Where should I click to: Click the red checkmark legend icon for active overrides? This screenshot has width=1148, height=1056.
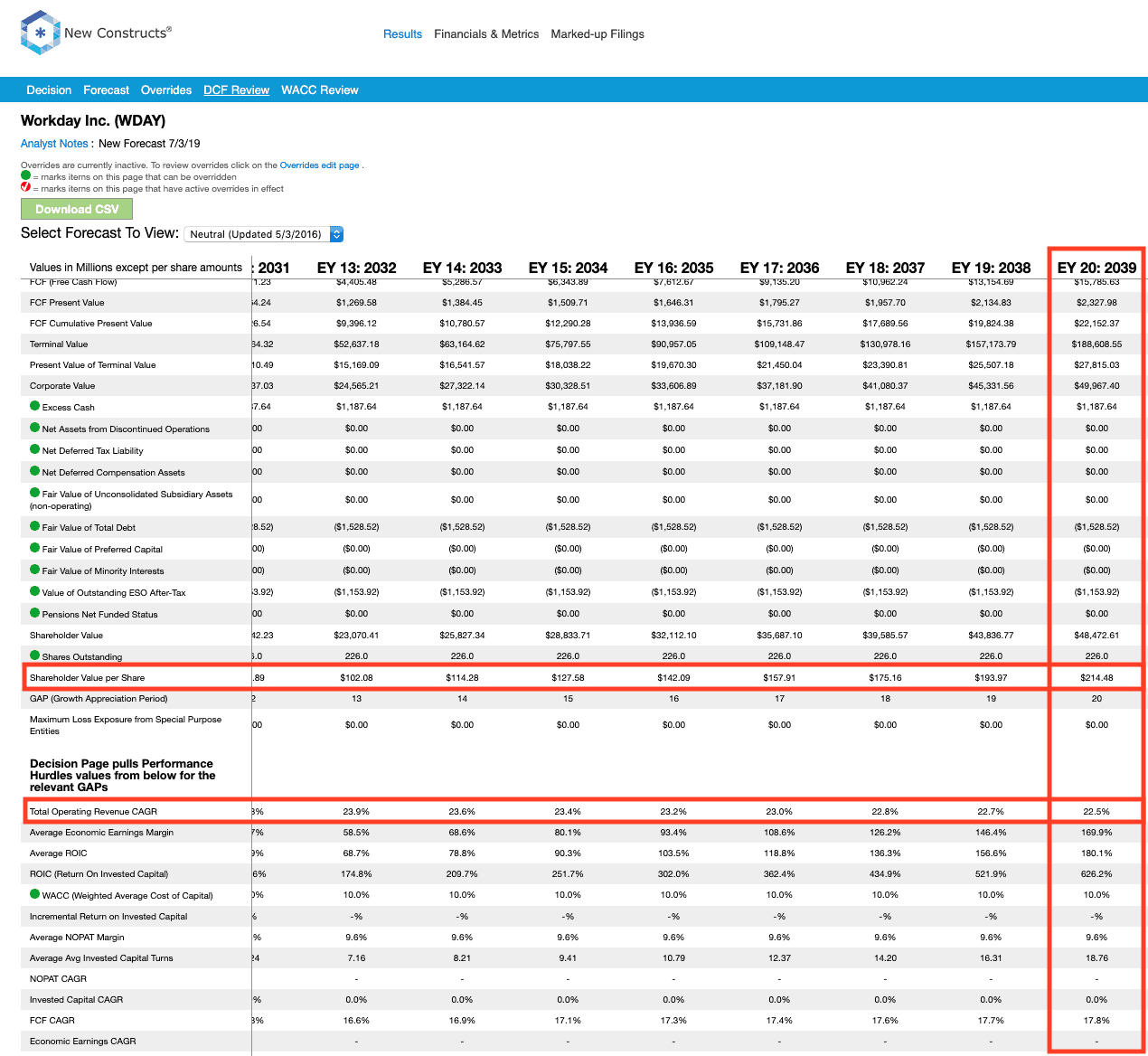25,187
